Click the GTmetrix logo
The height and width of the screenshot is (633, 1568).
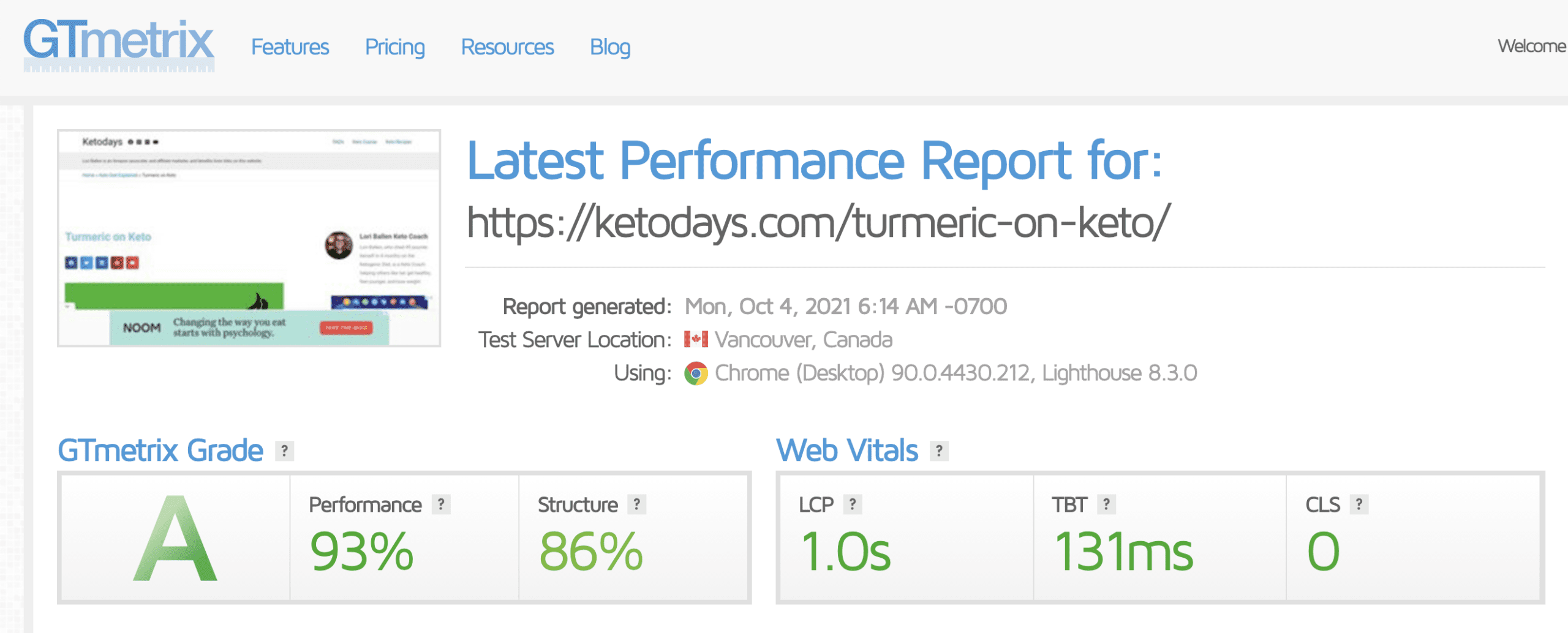(x=119, y=45)
